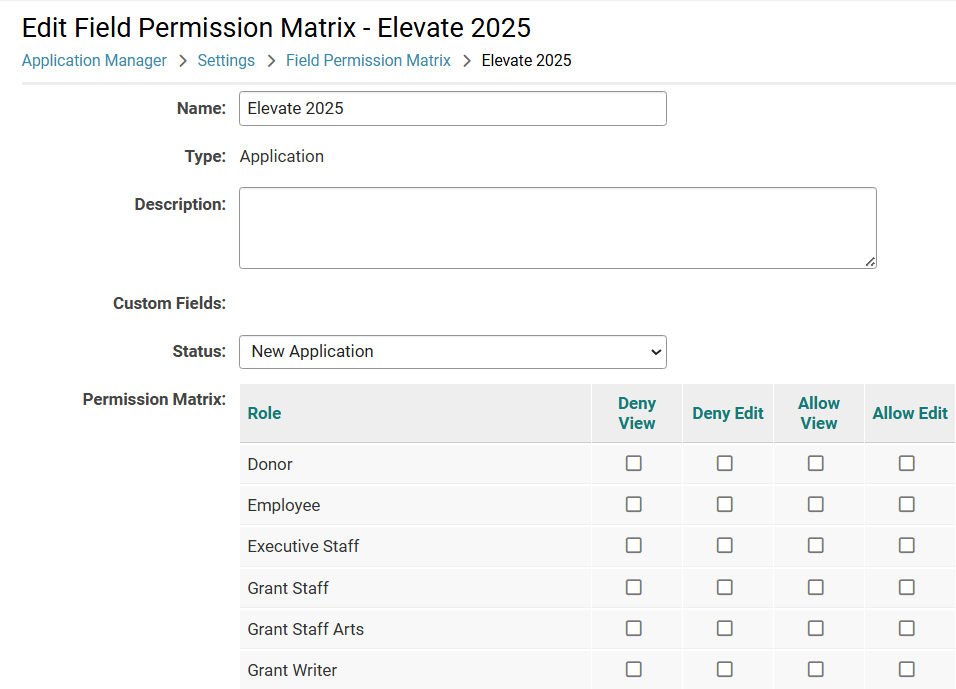The height and width of the screenshot is (689, 956).
Task: Click the Application Manager breadcrumb link
Action: tap(94, 60)
